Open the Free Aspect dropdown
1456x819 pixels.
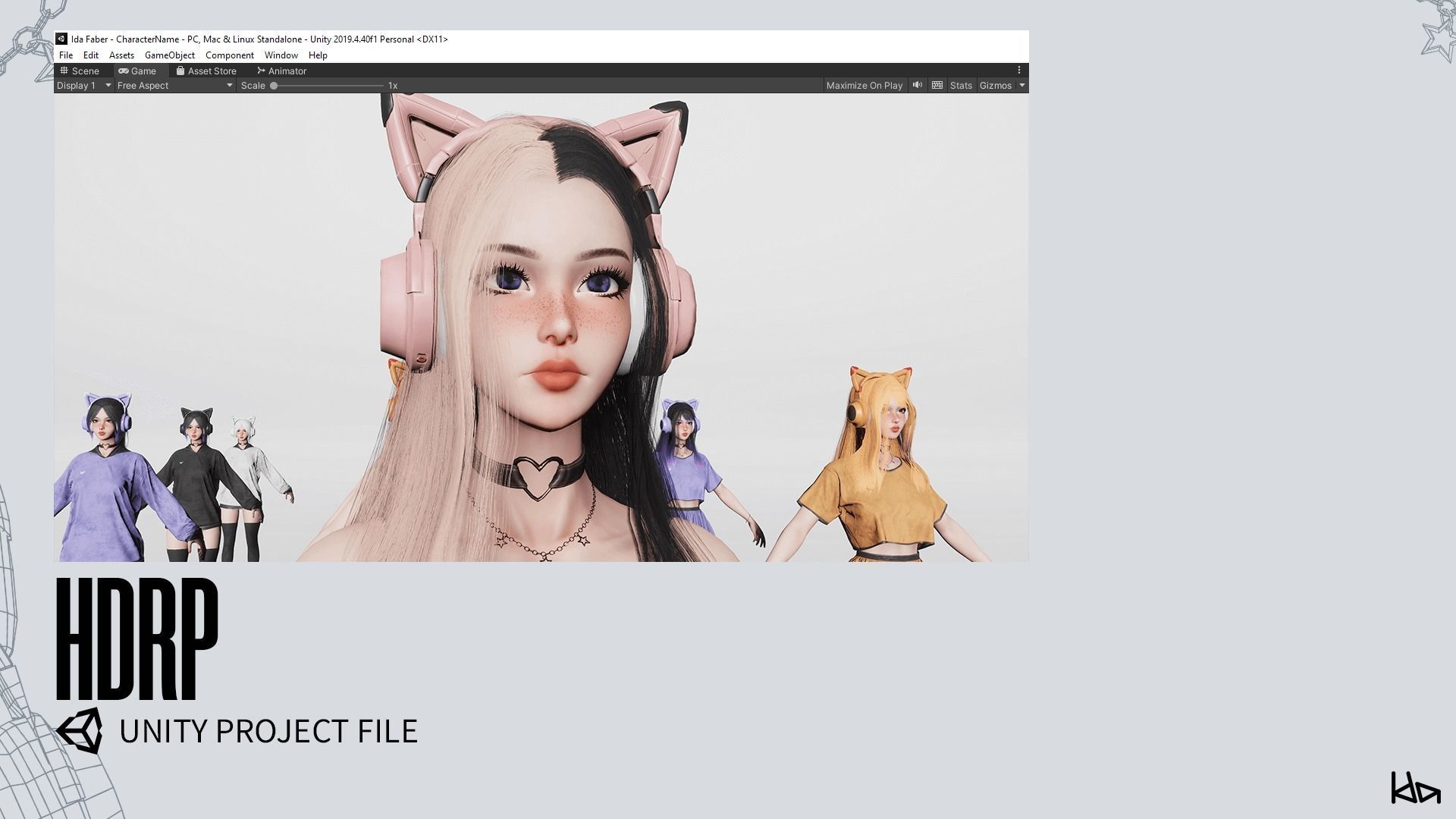click(175, 86)
